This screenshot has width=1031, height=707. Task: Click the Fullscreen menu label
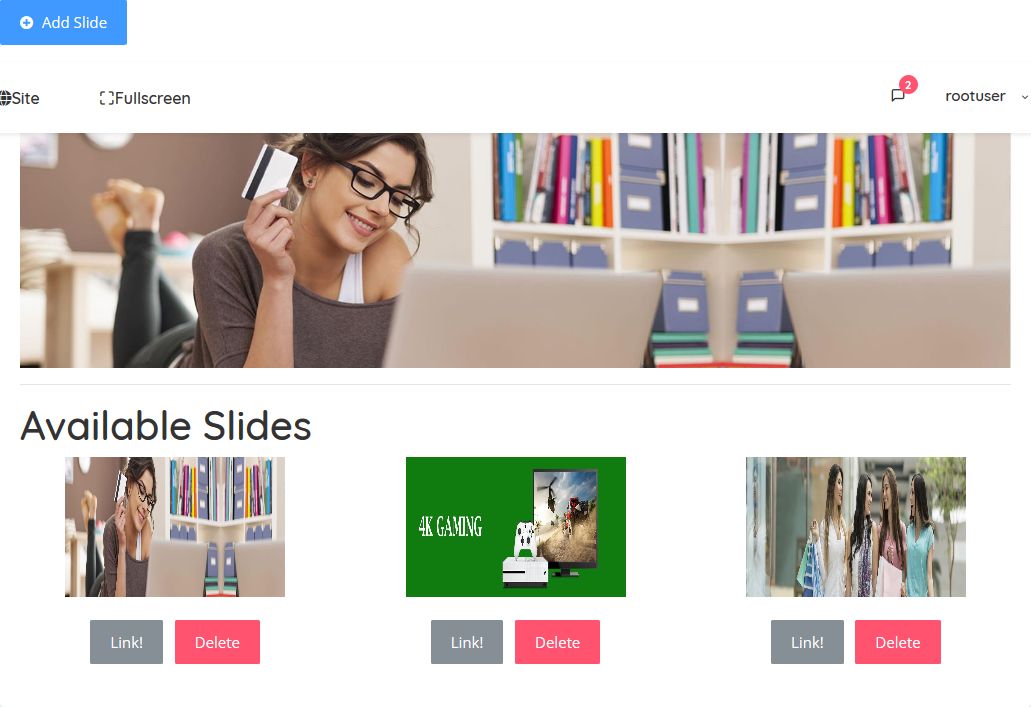point(153,98)
